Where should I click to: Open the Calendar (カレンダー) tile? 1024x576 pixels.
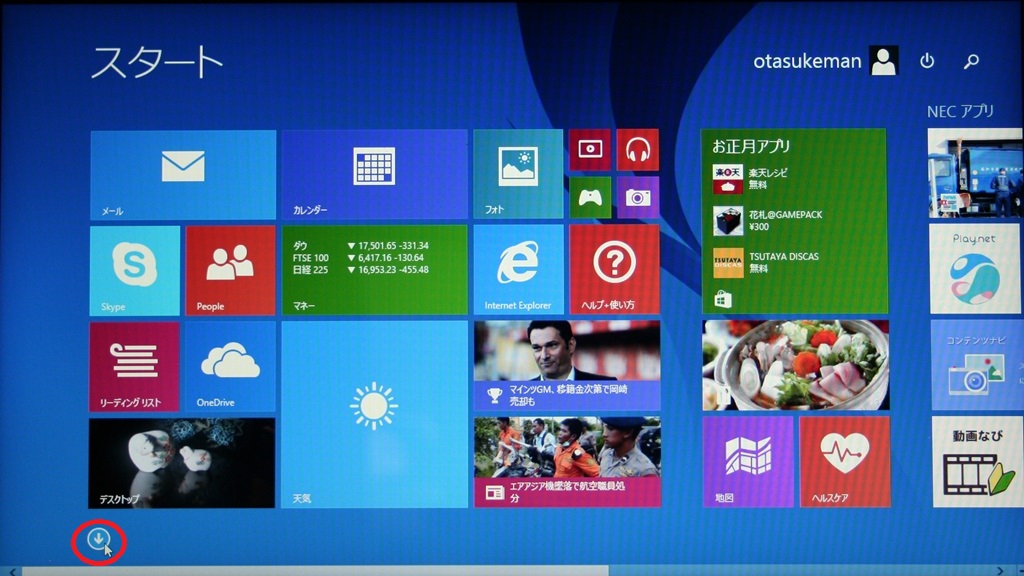click(x=374, y=174)
